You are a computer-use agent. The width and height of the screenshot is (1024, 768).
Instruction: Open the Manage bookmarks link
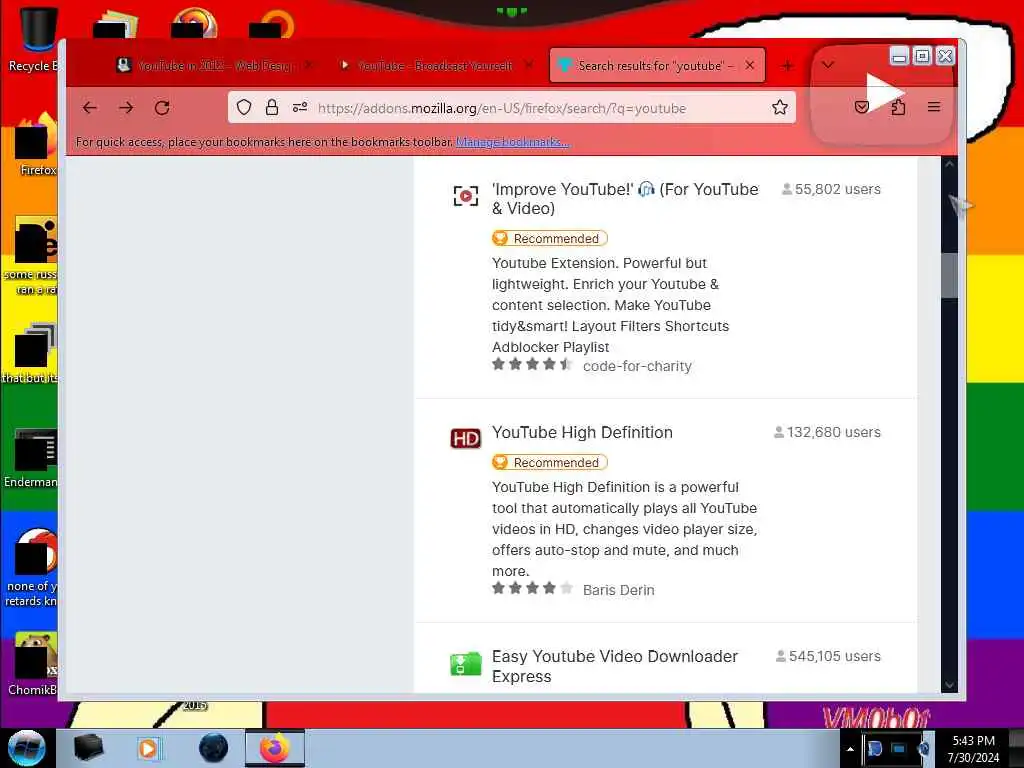tap(513, 142)
